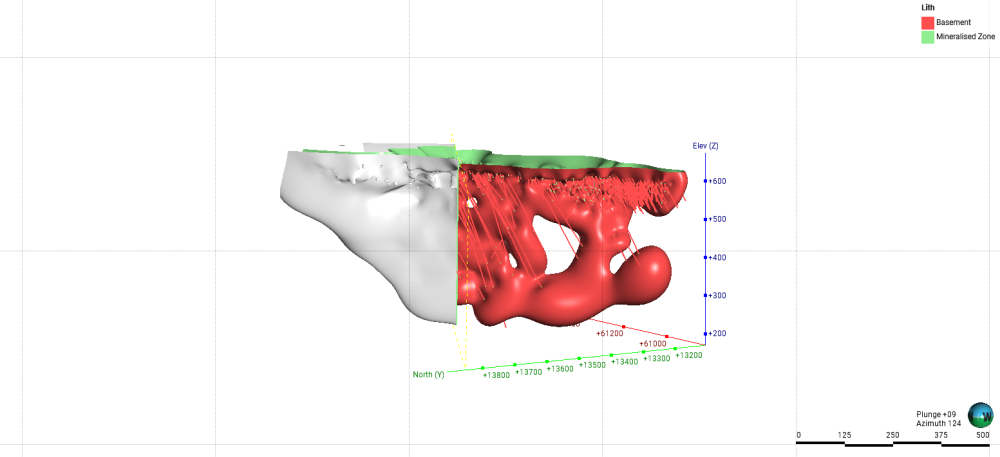Image resolution: width=1000 pixels, height=457 pixels.
Task: Click the +13600 north axis label
Action: pos(561,369)
